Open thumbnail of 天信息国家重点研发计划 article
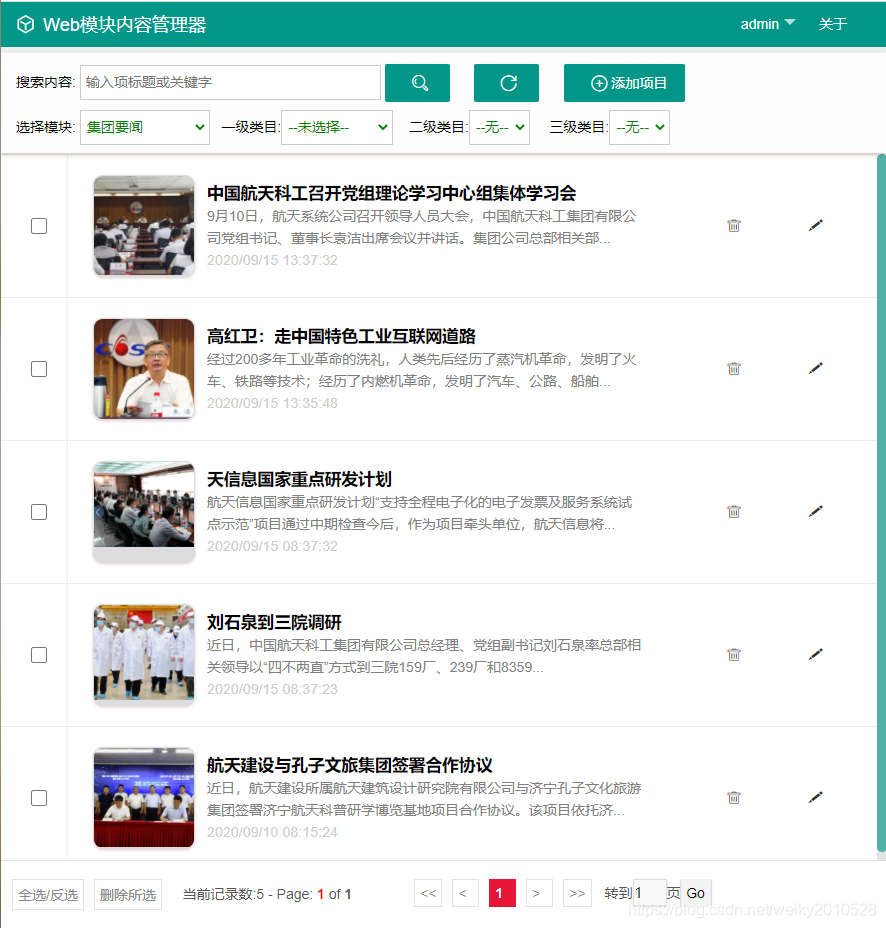Image resolution: width=886 pixels, height=928 pixels. pyautogui.click(x=144, y=511)
